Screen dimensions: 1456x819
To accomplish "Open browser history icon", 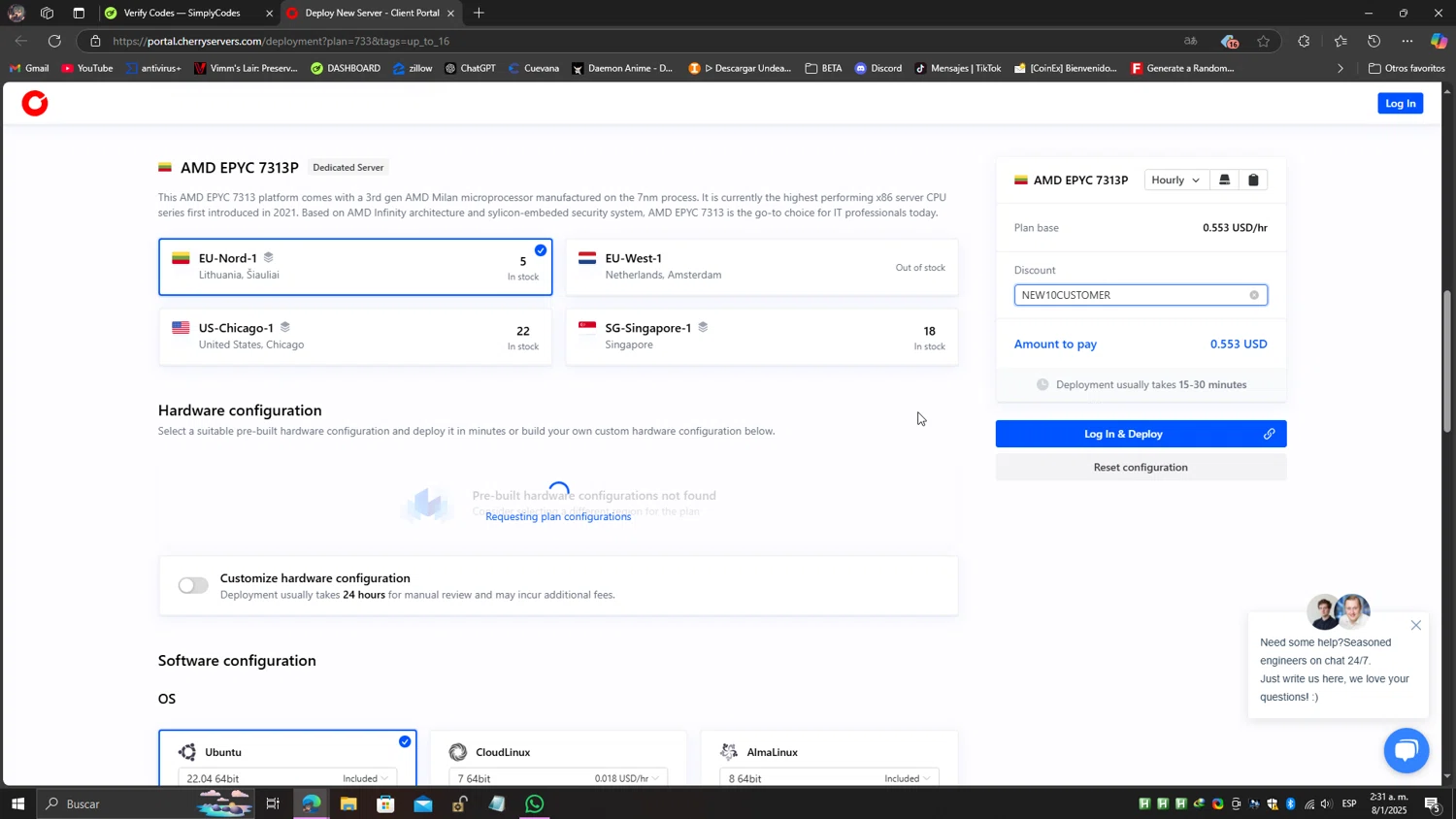I will [1373, 41].
